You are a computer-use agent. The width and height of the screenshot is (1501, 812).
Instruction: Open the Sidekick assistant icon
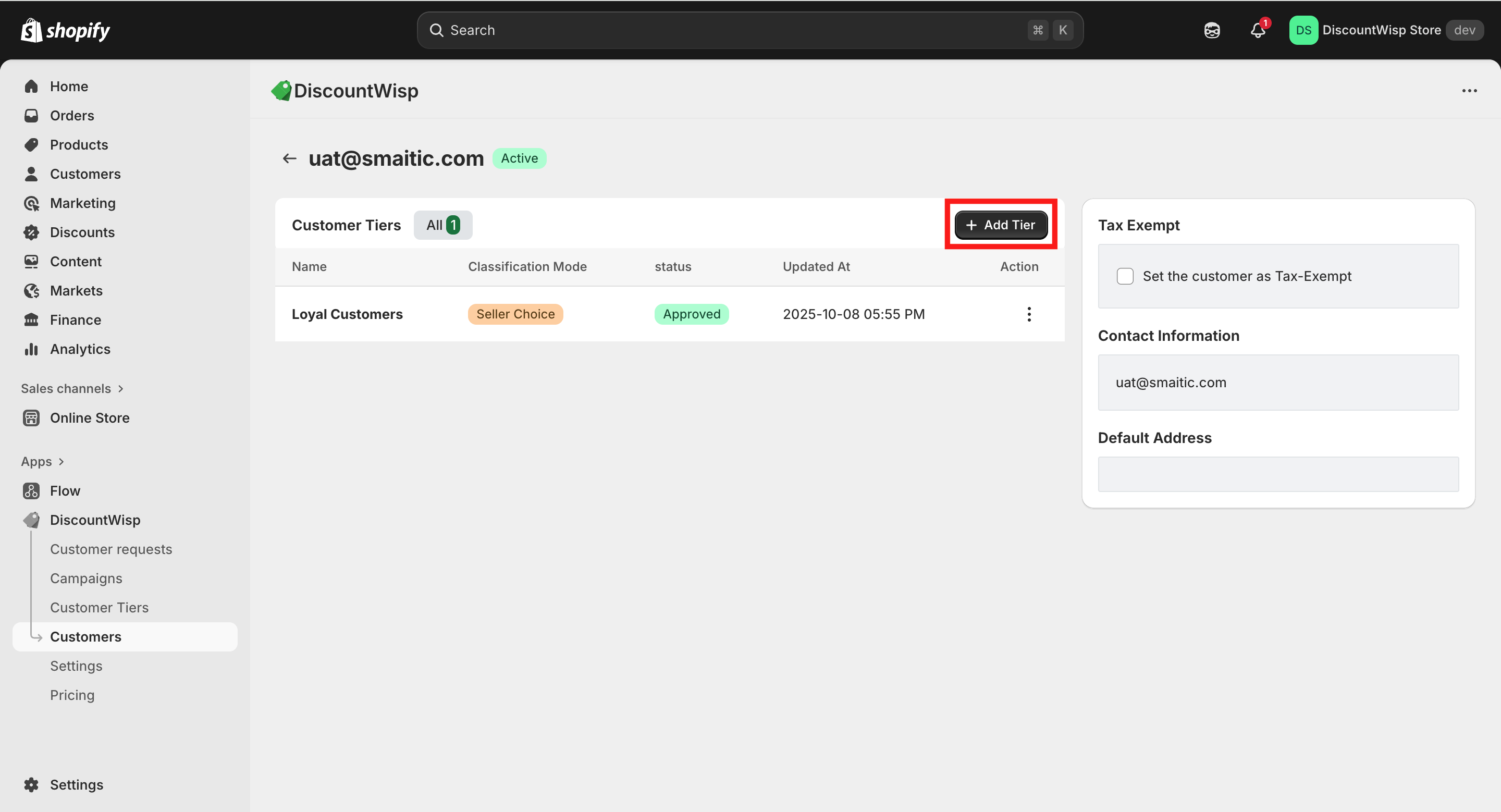click(x=1211, y=30)
